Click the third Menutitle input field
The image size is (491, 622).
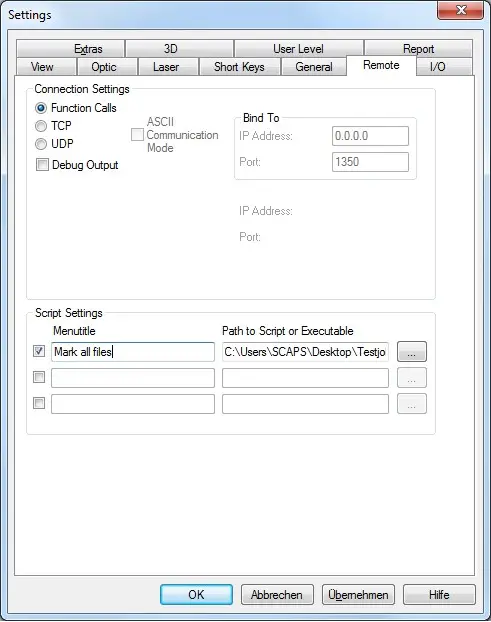tap(133, 404)
